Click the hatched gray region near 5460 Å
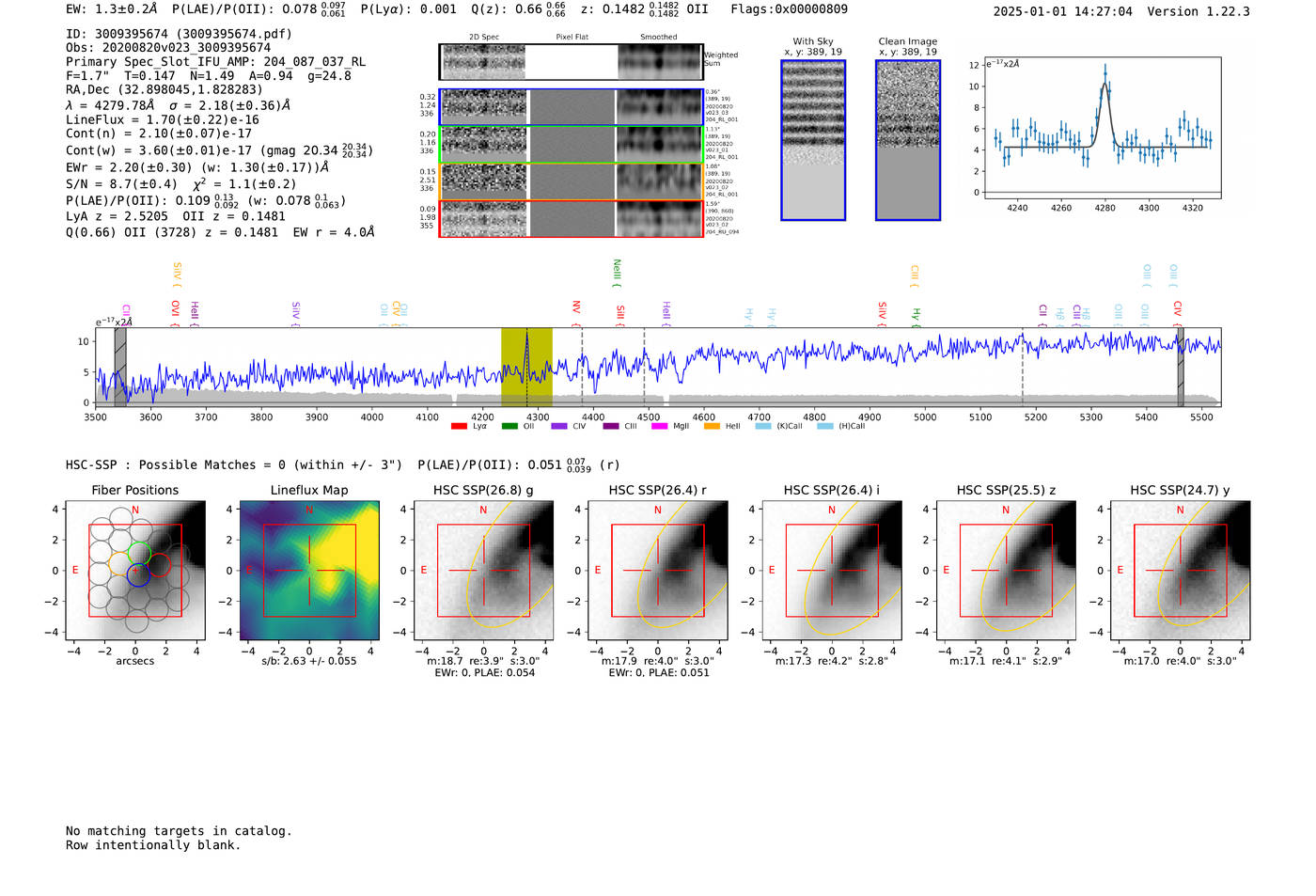 point(1181,368)
